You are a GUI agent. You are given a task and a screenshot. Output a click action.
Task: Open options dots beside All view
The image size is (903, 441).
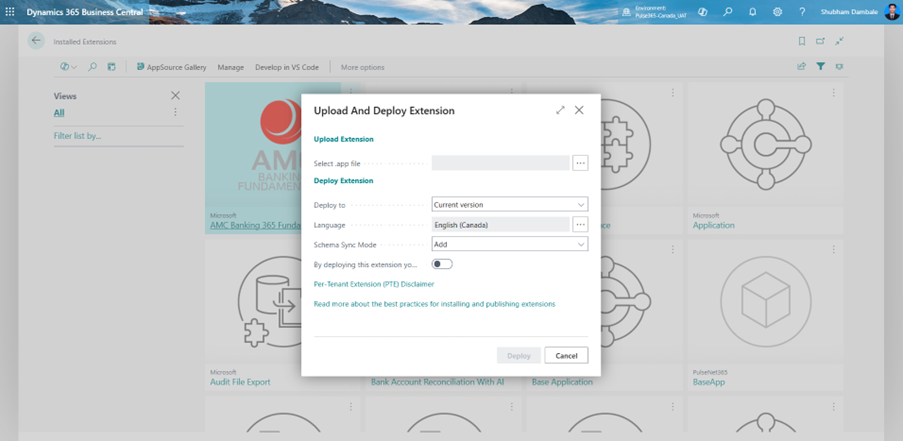click(x=176, y=112)
